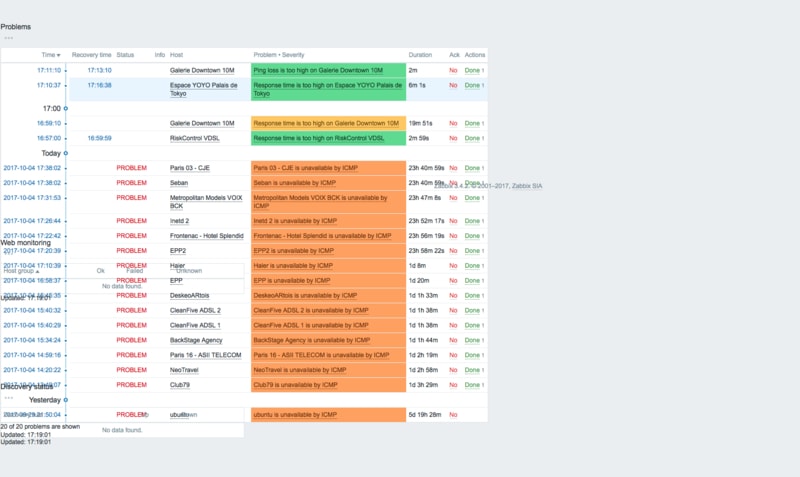800x477 pixels.
Task: Open host CleanFive ADSL 2
Action: click(195, 310)
